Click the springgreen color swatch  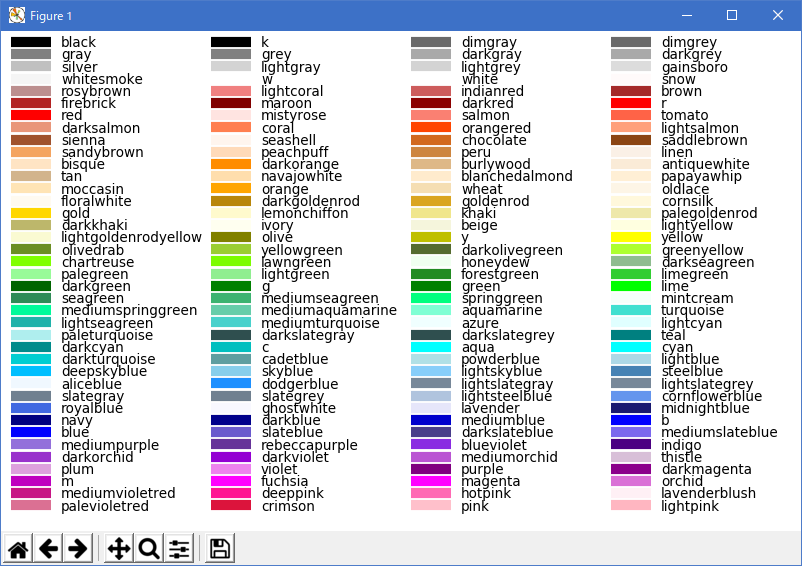click(x=431, y=298)
